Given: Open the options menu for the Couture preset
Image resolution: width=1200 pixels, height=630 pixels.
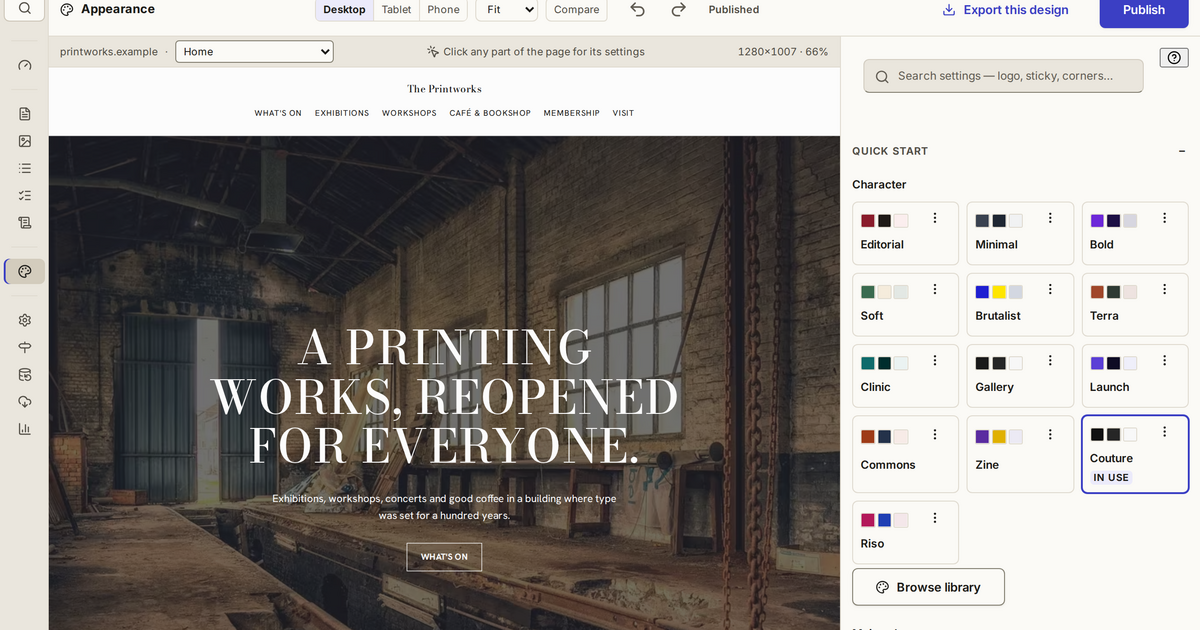Looking at the screenshot, I should [1164, 432].
